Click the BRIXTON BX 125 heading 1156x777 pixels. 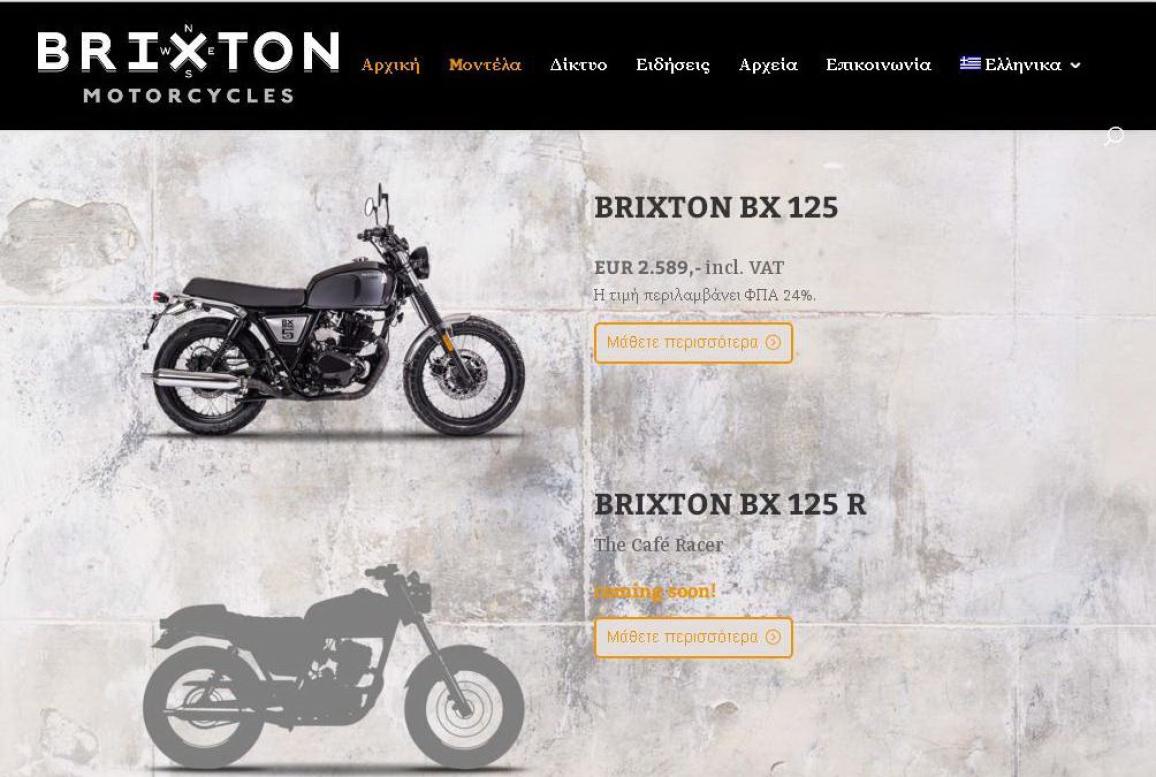pos(716,207)
